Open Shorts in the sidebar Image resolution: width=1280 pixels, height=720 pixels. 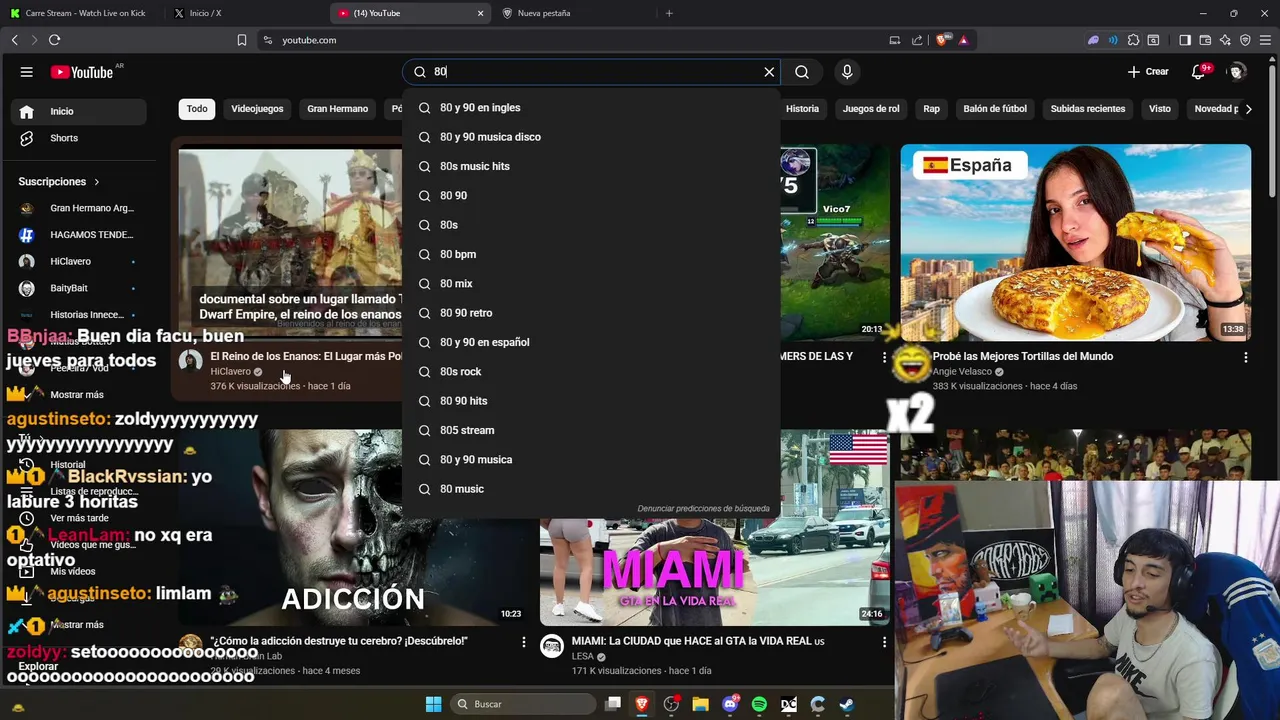[x=78, y=138]
